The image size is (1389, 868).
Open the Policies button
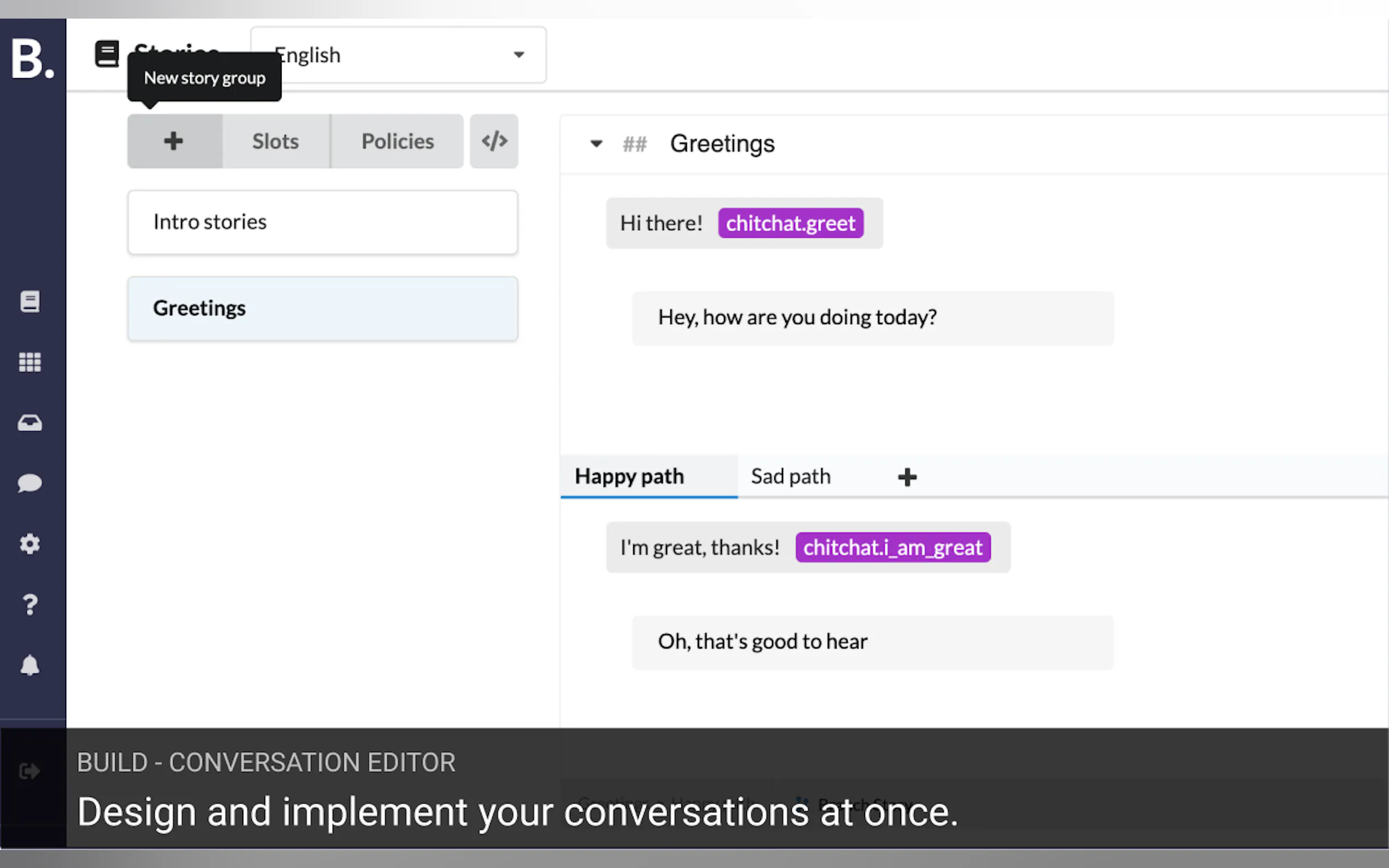[398, 141]
